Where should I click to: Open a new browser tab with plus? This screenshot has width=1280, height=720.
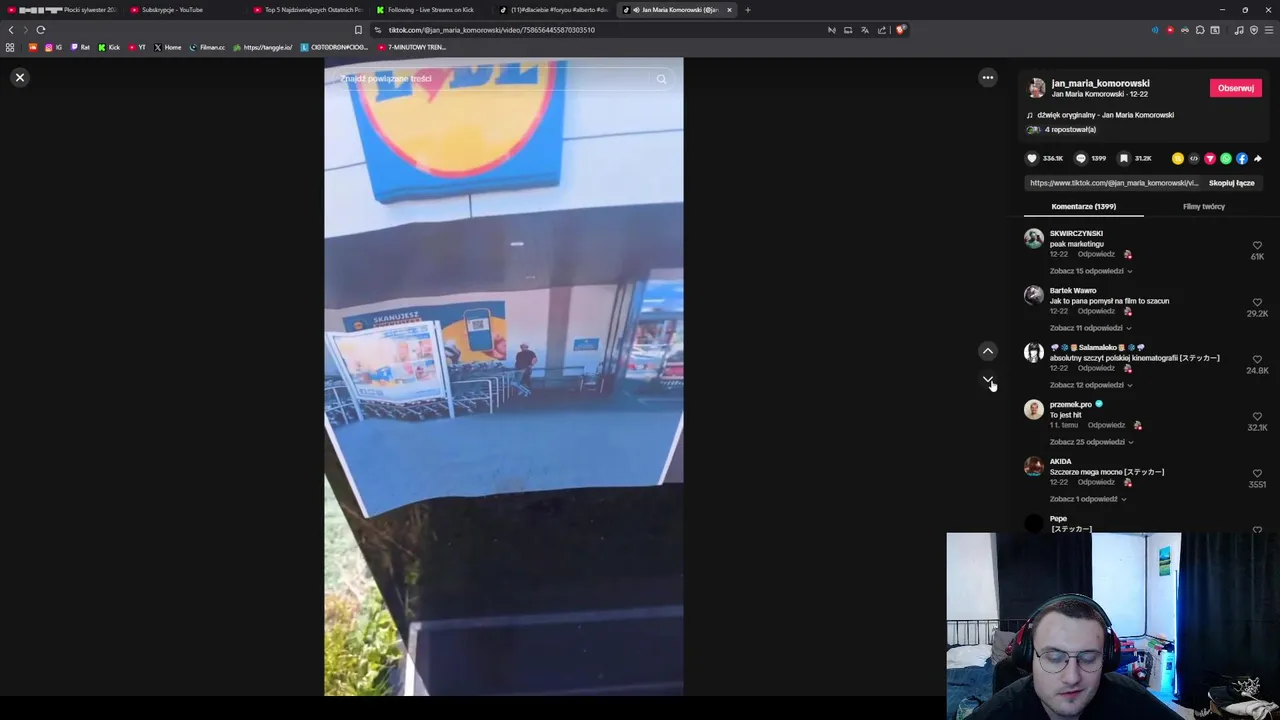747,10
